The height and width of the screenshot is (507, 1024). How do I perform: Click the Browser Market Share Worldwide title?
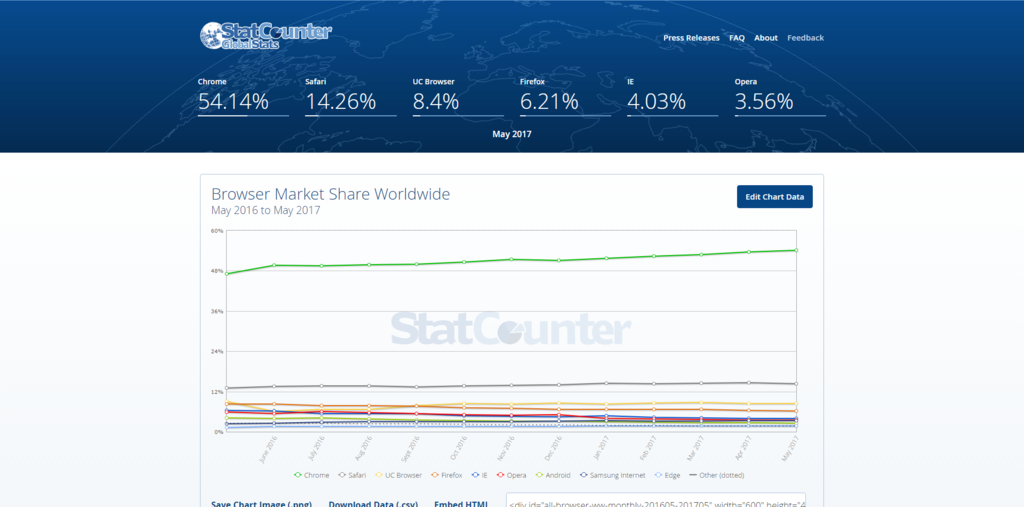pos(330,194)
